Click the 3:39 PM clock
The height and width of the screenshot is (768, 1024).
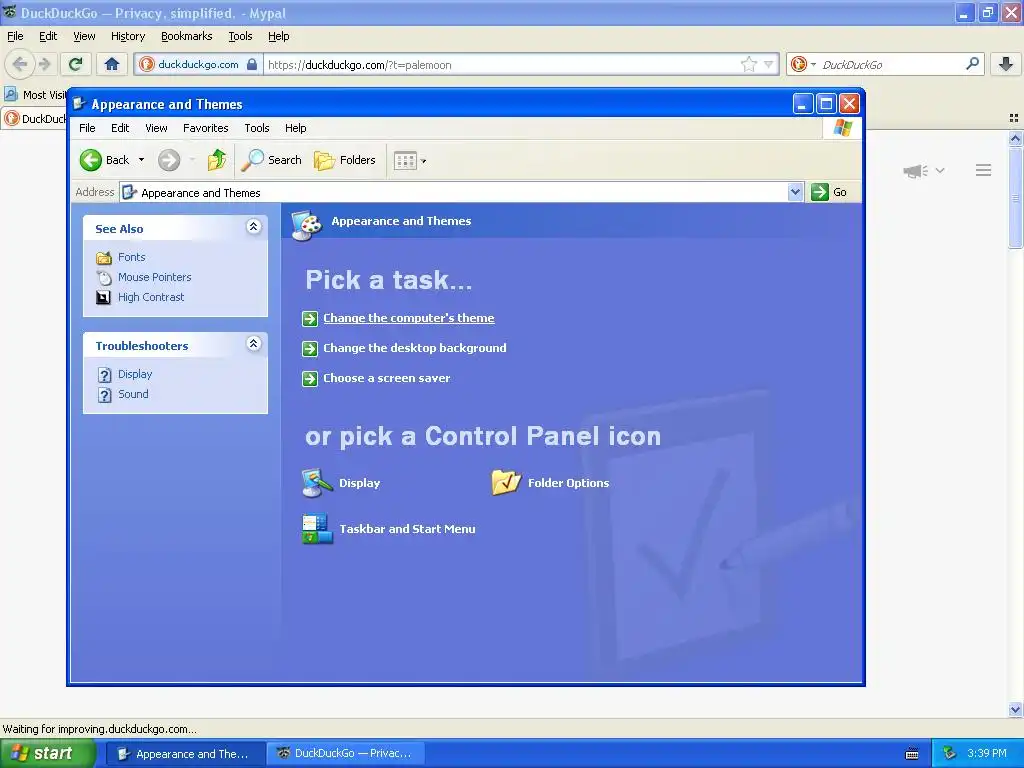click(987, 754)
